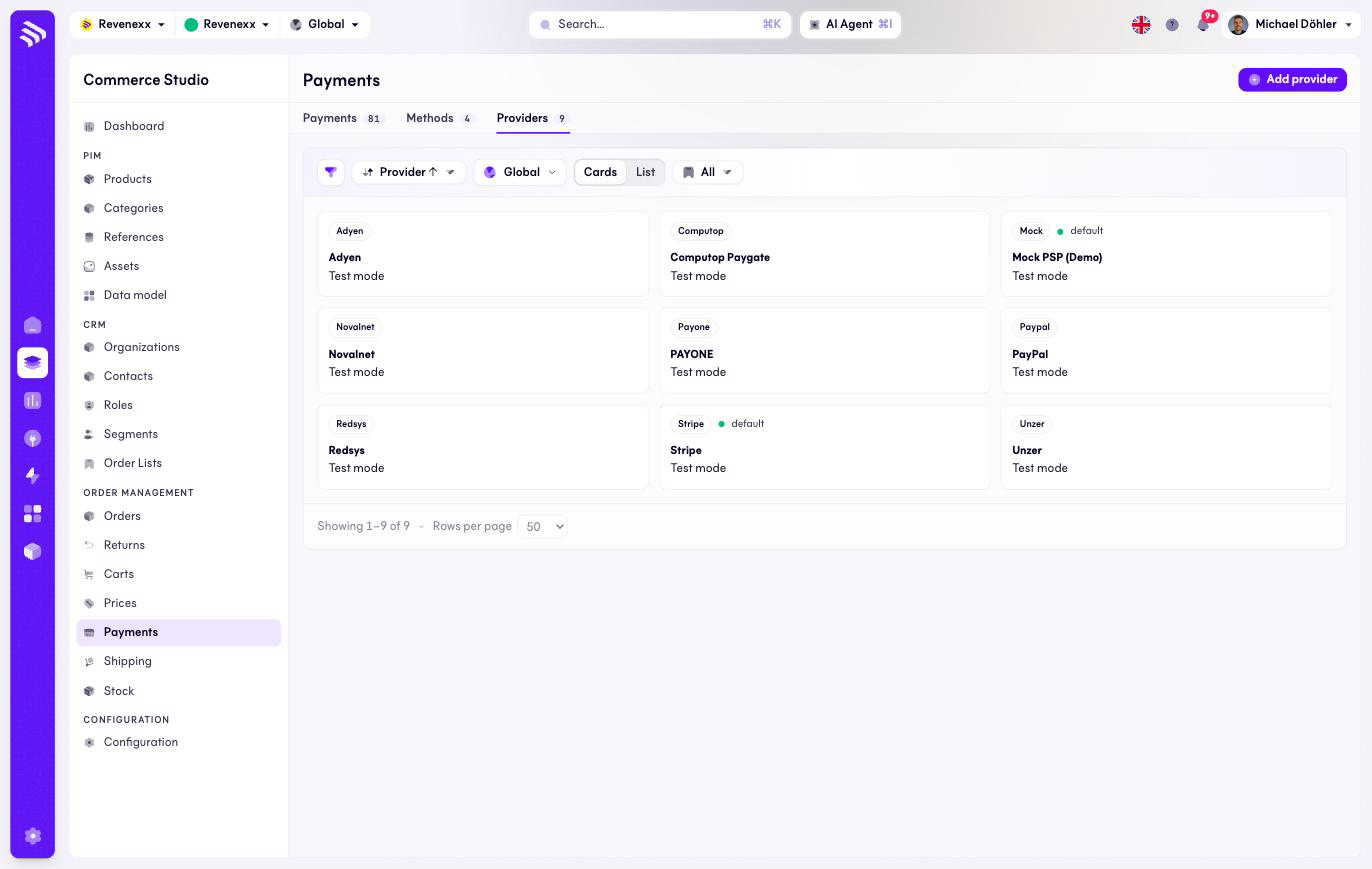Open Categories in the sidebar
The image size is (1372, 869).
179,208
